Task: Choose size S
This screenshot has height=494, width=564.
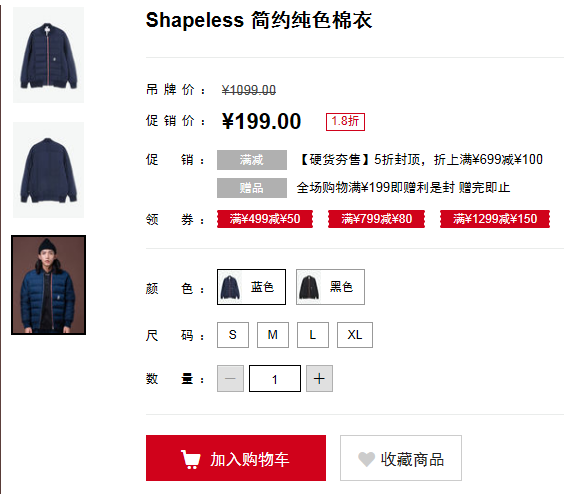Action: pyautogui.click(x=233, y=335)
